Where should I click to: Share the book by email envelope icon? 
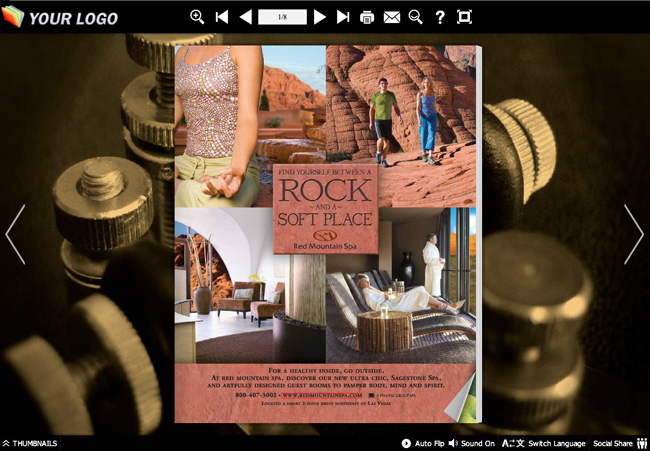point(392,17)
